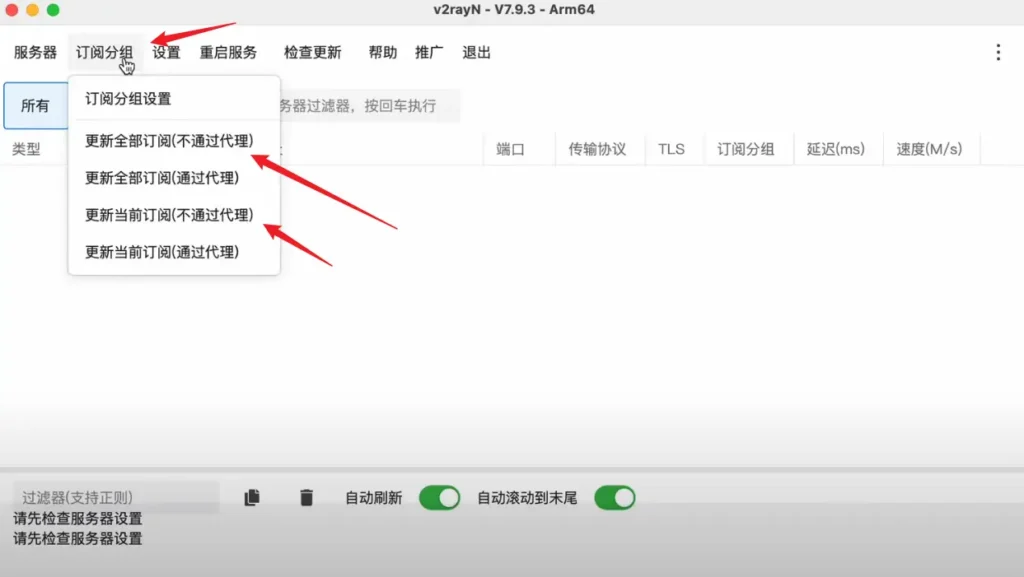Click the copy icon in the log bar
Image resolution: width=1024 pixels, height=577 pixels.
click(x=252, y=497)
